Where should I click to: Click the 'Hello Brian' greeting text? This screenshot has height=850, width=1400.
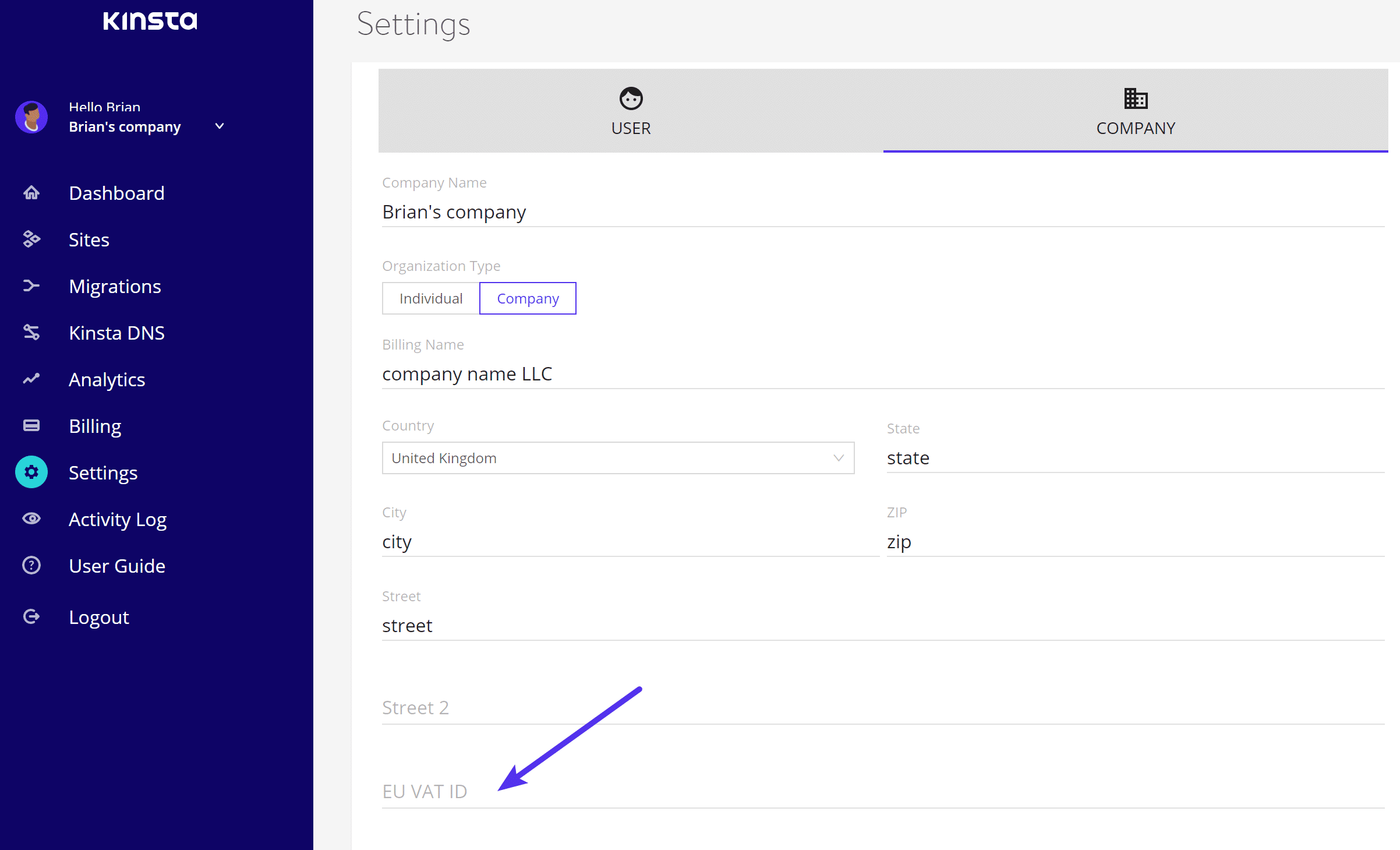(x=104, y=107)
